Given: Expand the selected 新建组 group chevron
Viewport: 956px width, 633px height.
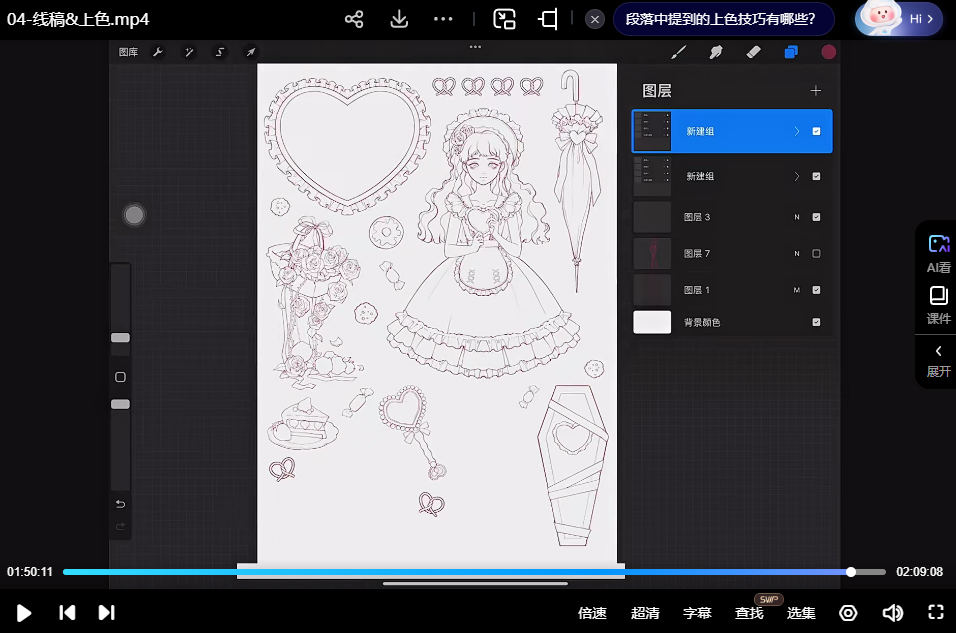Looking at the screenshot, I should 797,131.
